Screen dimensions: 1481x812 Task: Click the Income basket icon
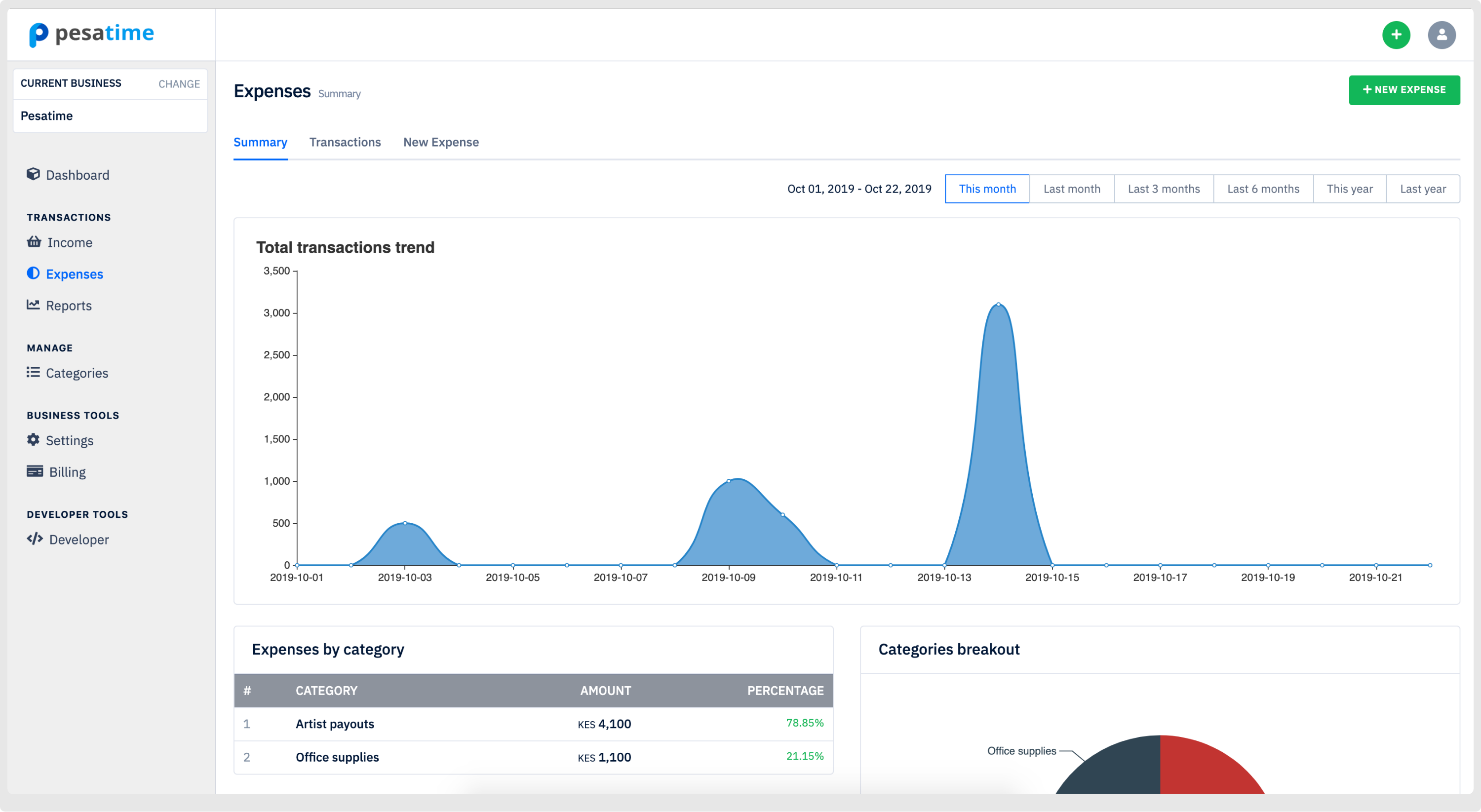point(34,242)
